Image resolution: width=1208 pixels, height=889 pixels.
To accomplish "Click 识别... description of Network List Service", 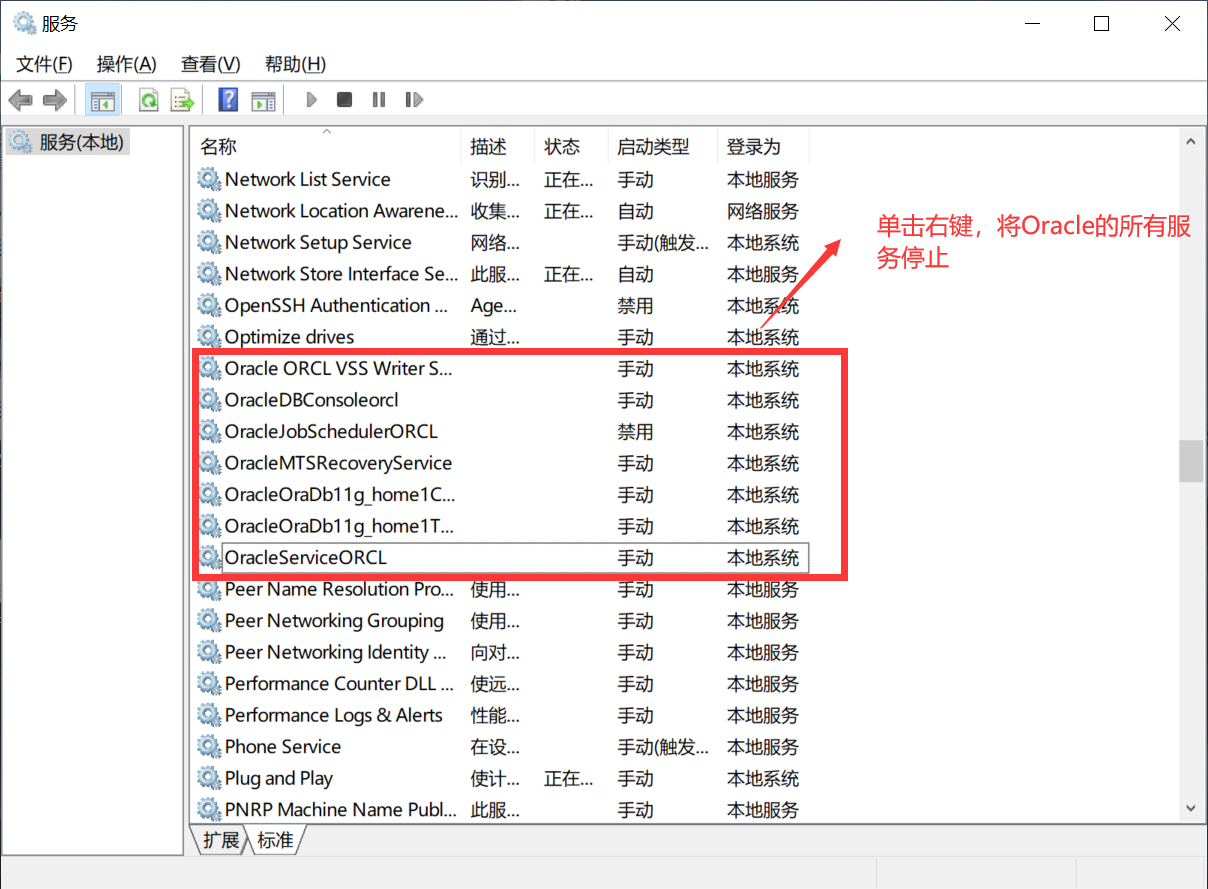I will click(x=495, y=180).
